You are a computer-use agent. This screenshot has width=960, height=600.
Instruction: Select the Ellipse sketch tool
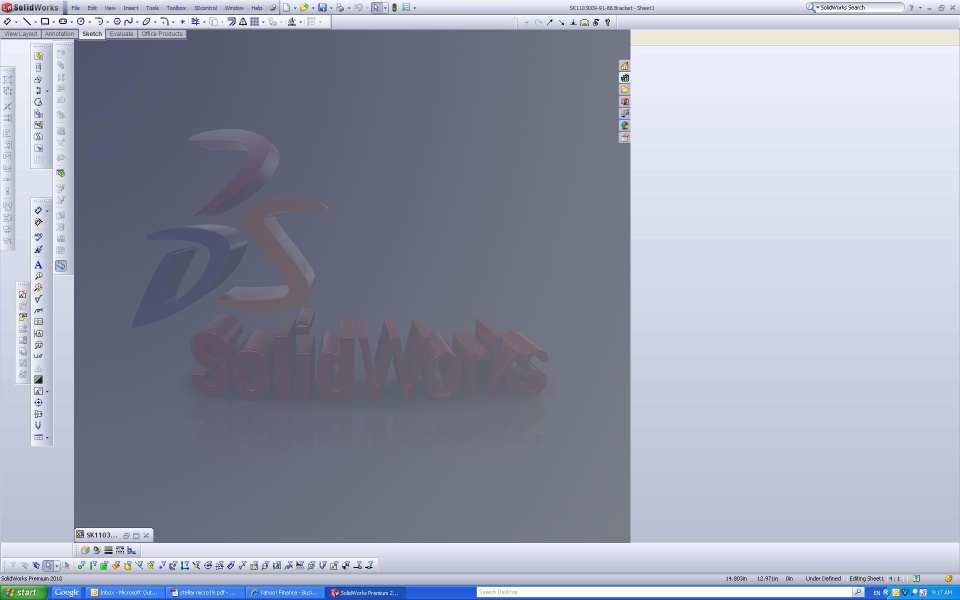pyautogui.click(x=146, y=21)
